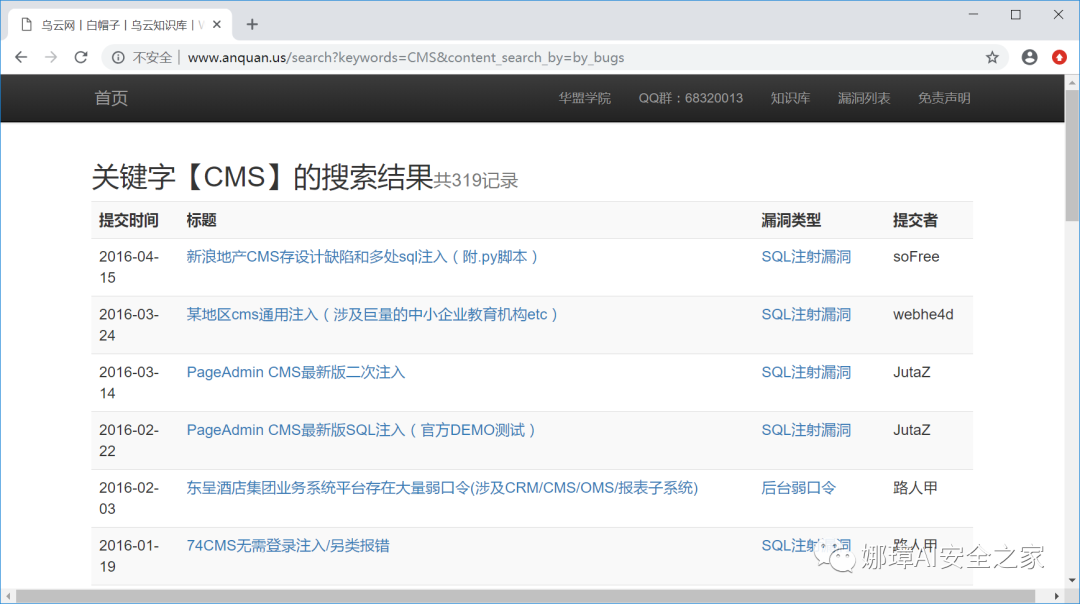The image size is (1080, 604).
Task: Click the page document icon on the browser tab
Action: pyautogui.click(x=28, y=23)
